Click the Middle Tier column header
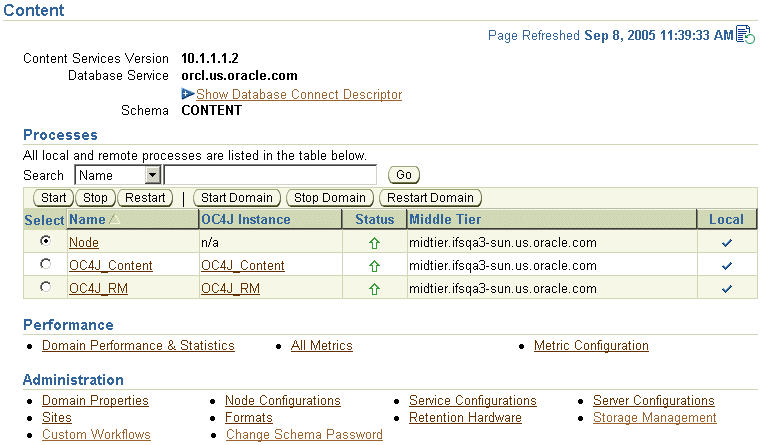762x445 pixels. pyautogui.click(x=445, y=219)
